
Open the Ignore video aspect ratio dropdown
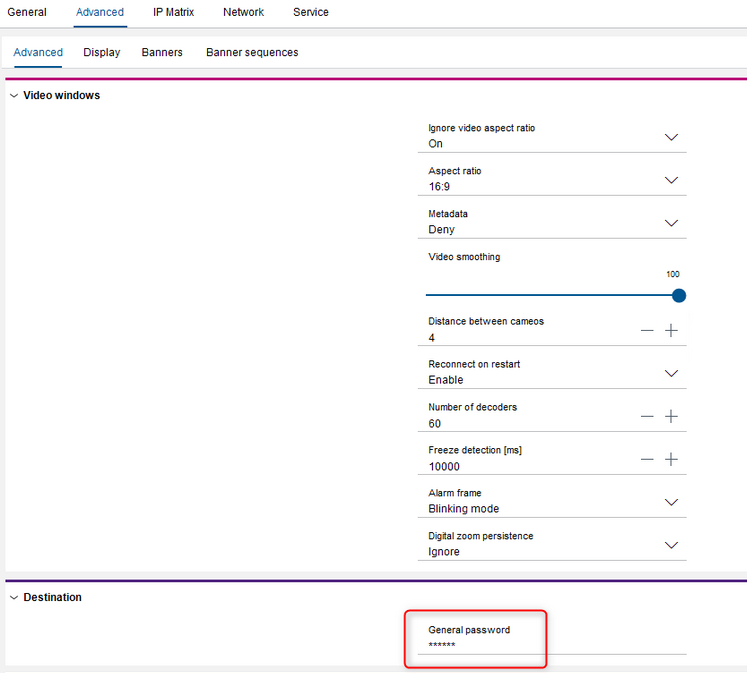coord(671,137)
